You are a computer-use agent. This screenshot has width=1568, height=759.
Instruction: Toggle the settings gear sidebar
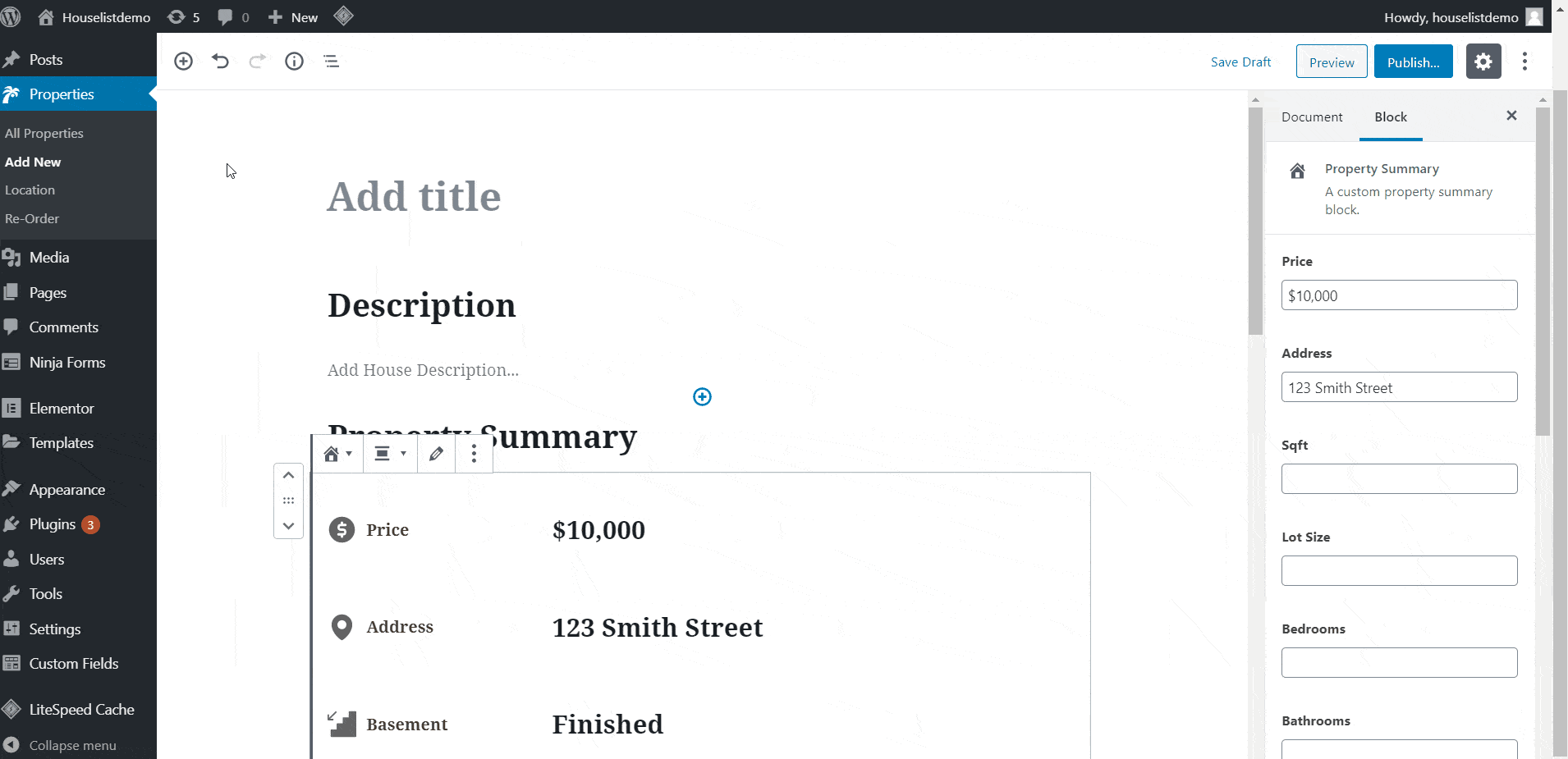pyautogui.click(x=1483, y=62)
